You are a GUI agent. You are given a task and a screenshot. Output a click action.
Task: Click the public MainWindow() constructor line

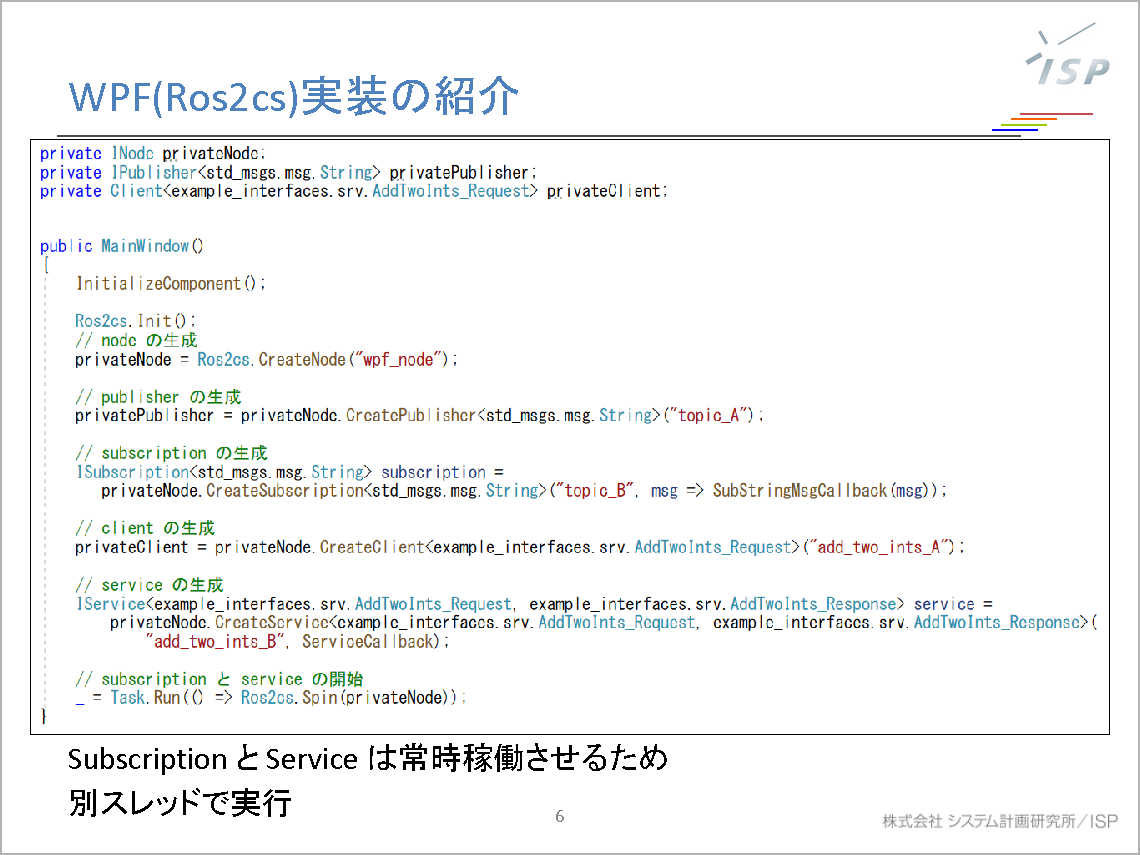click(121, 245)
